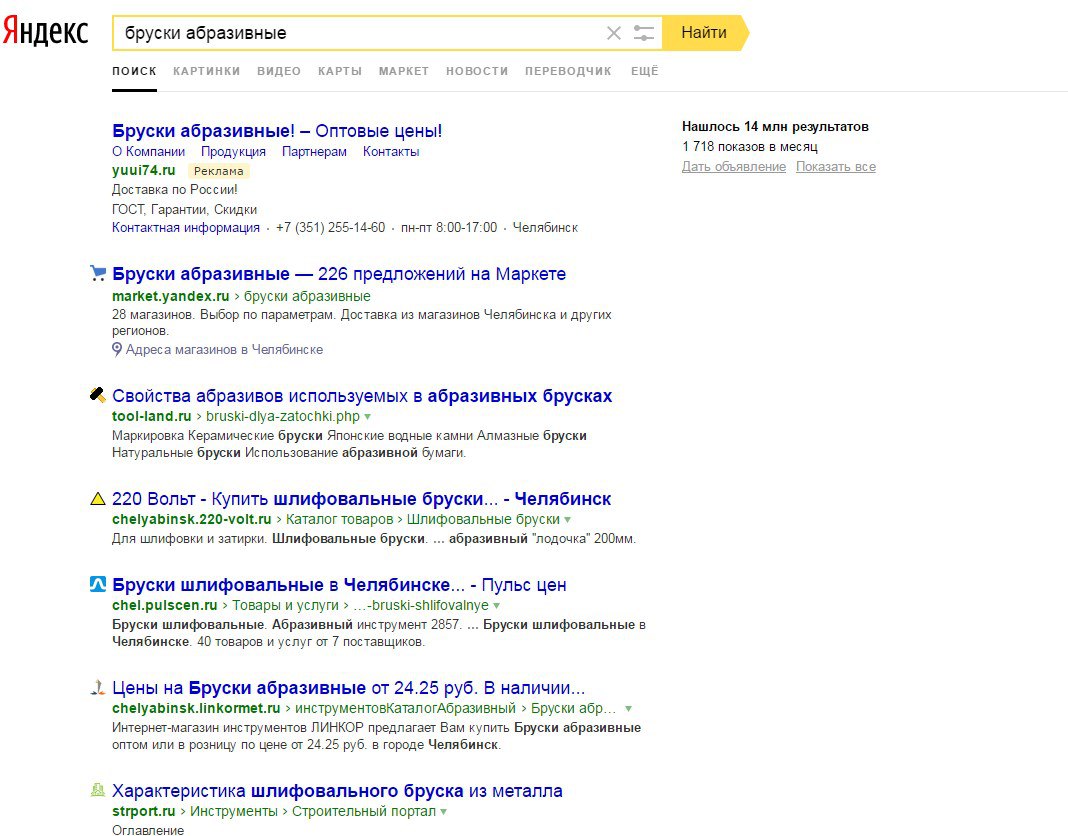1068x836 pixels.
Task: Expand dropdown arrow after Шлифовальные бруски breadcrumb
Action: point(568,520)
